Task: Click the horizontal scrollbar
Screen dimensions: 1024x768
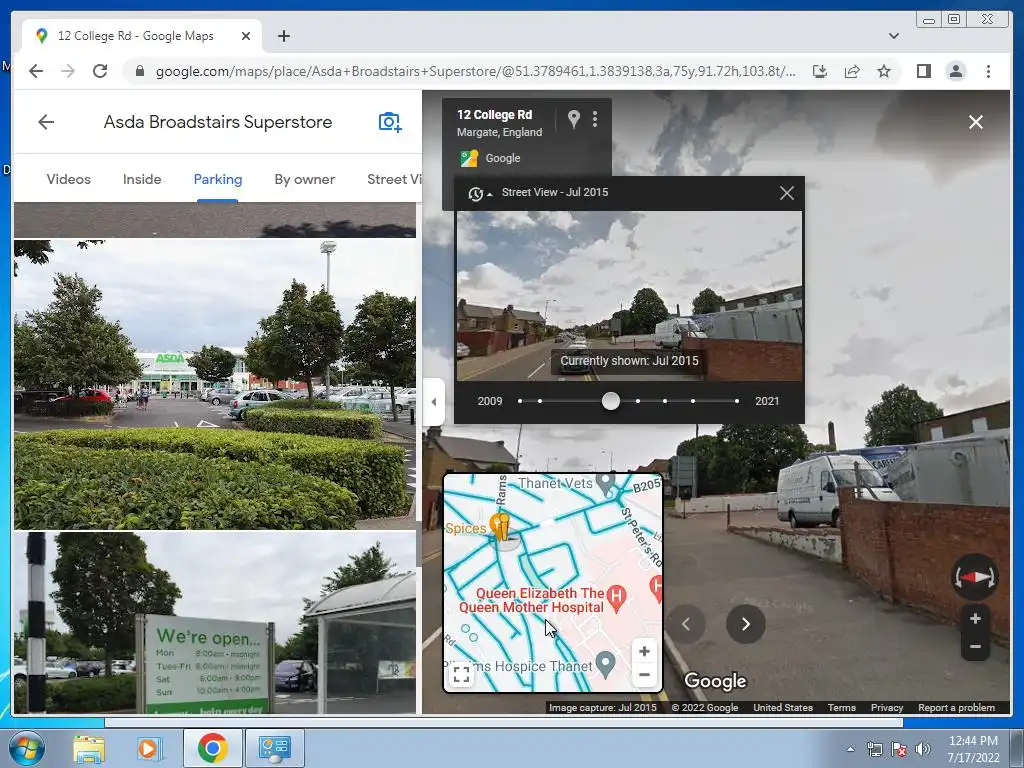Action: 504,723
